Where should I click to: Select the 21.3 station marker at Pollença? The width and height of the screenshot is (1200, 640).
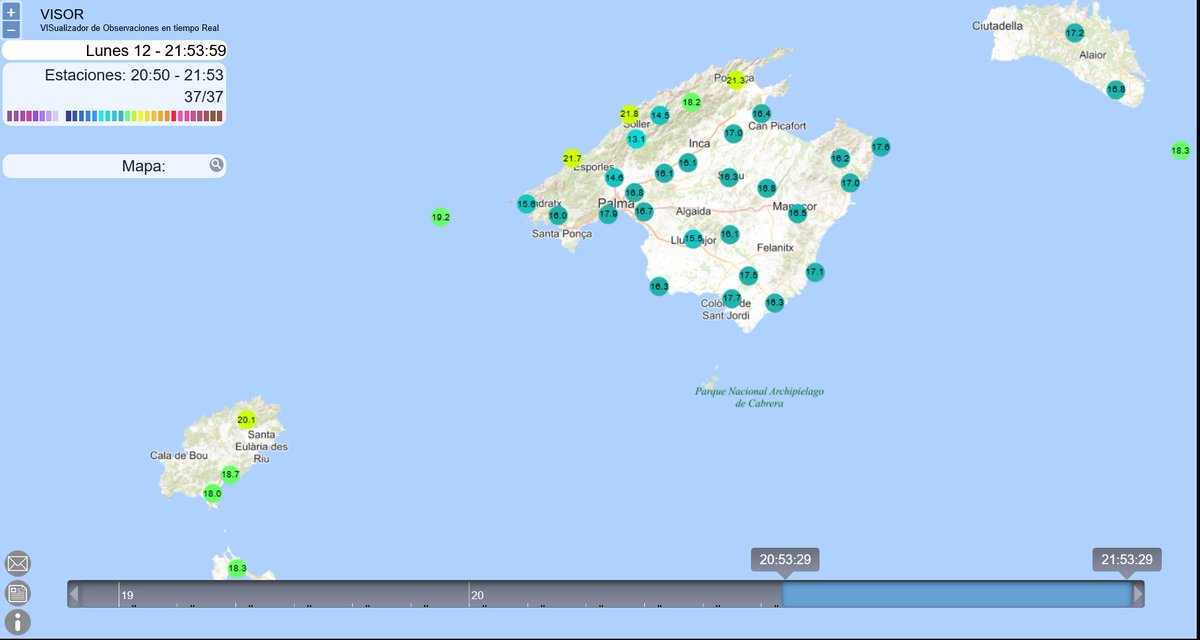pyautogui.click(x=737, y=80)
